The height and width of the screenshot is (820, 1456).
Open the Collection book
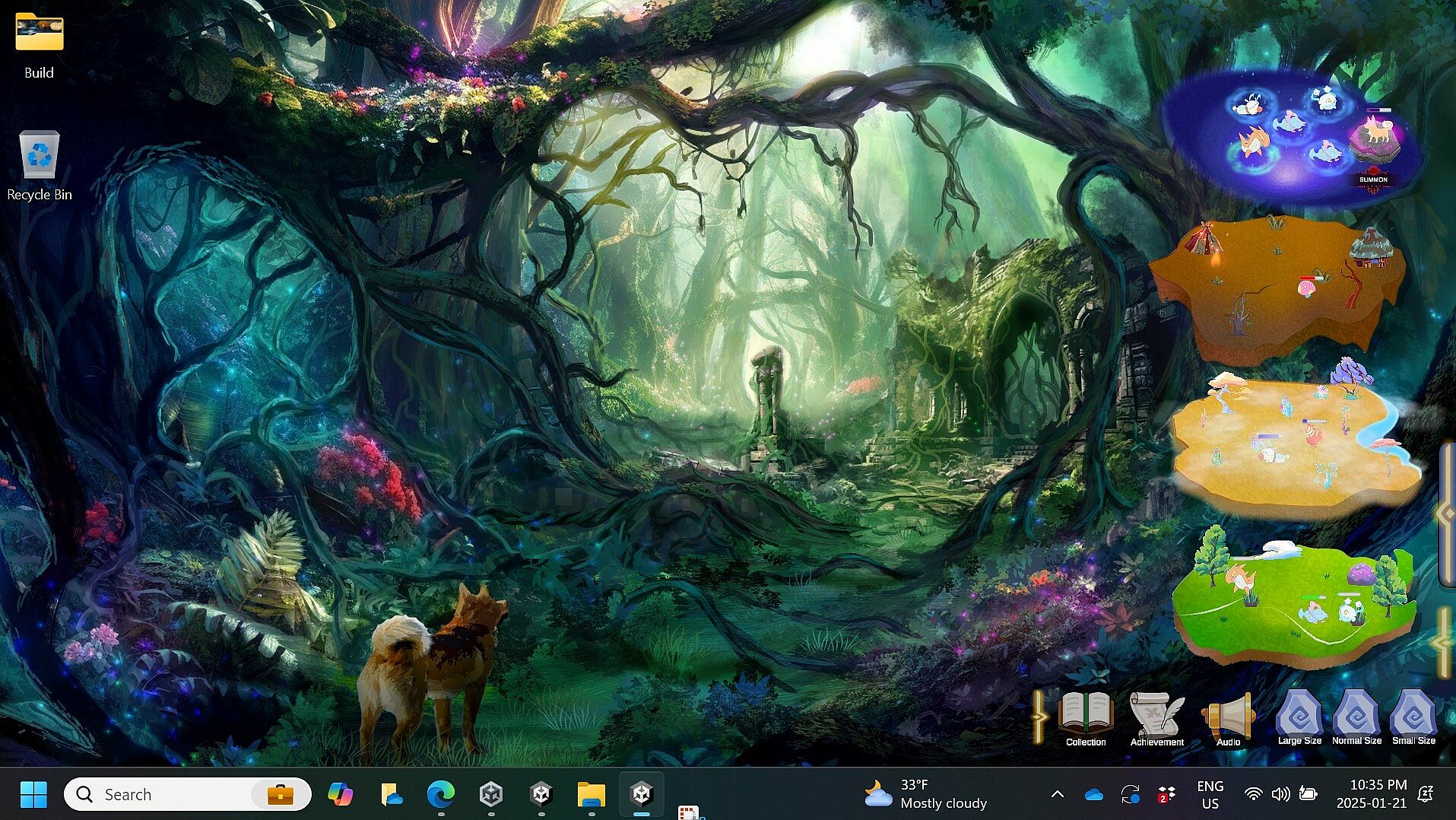[1085, 717]
